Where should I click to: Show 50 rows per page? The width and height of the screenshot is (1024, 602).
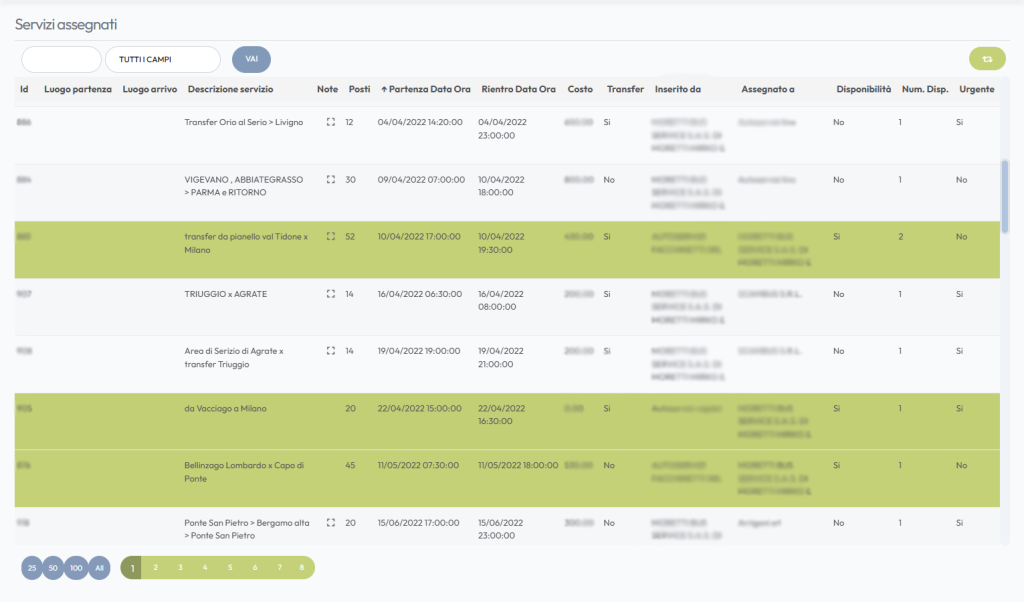pyautogui.click(x=53, y=568)
